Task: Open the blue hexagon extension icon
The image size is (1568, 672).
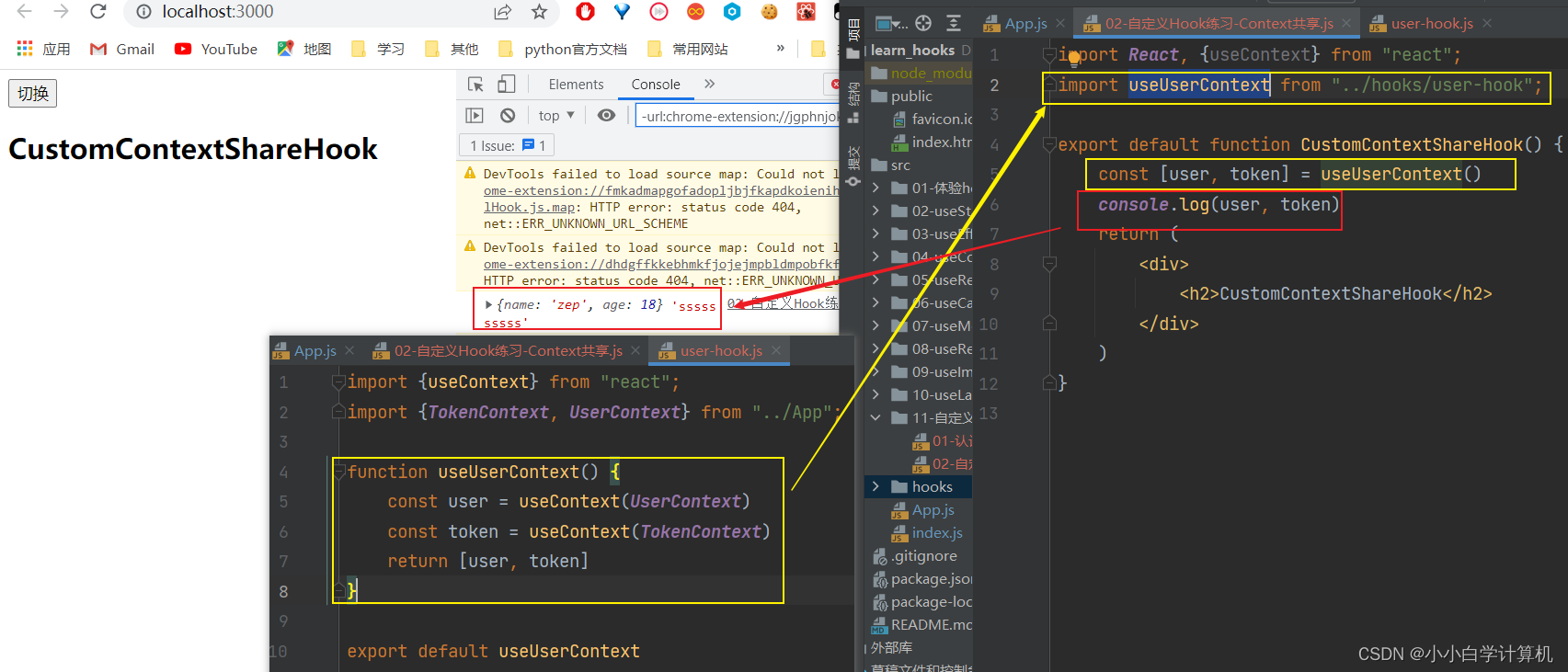Action: tap(732, 11)
